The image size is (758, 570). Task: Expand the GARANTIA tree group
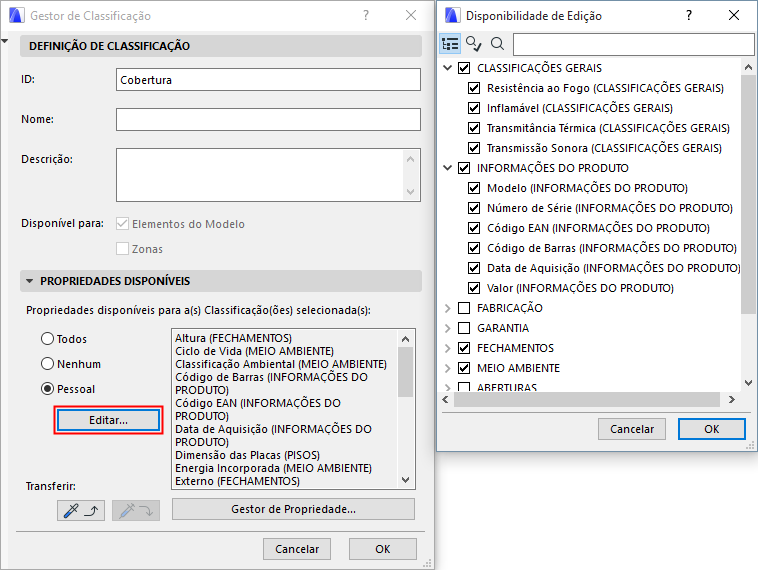[x=448, y=328]
